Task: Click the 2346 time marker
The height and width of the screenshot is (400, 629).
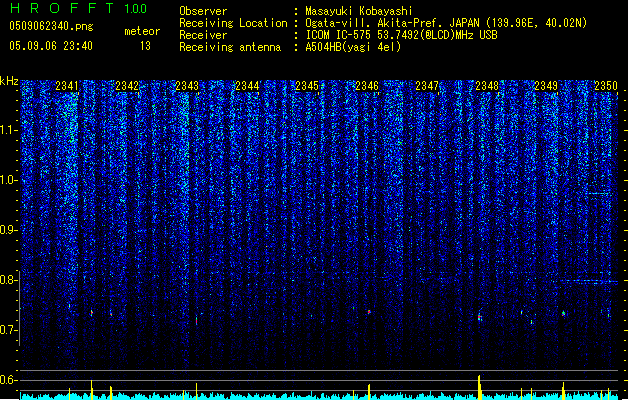Action: pos(367,86)
